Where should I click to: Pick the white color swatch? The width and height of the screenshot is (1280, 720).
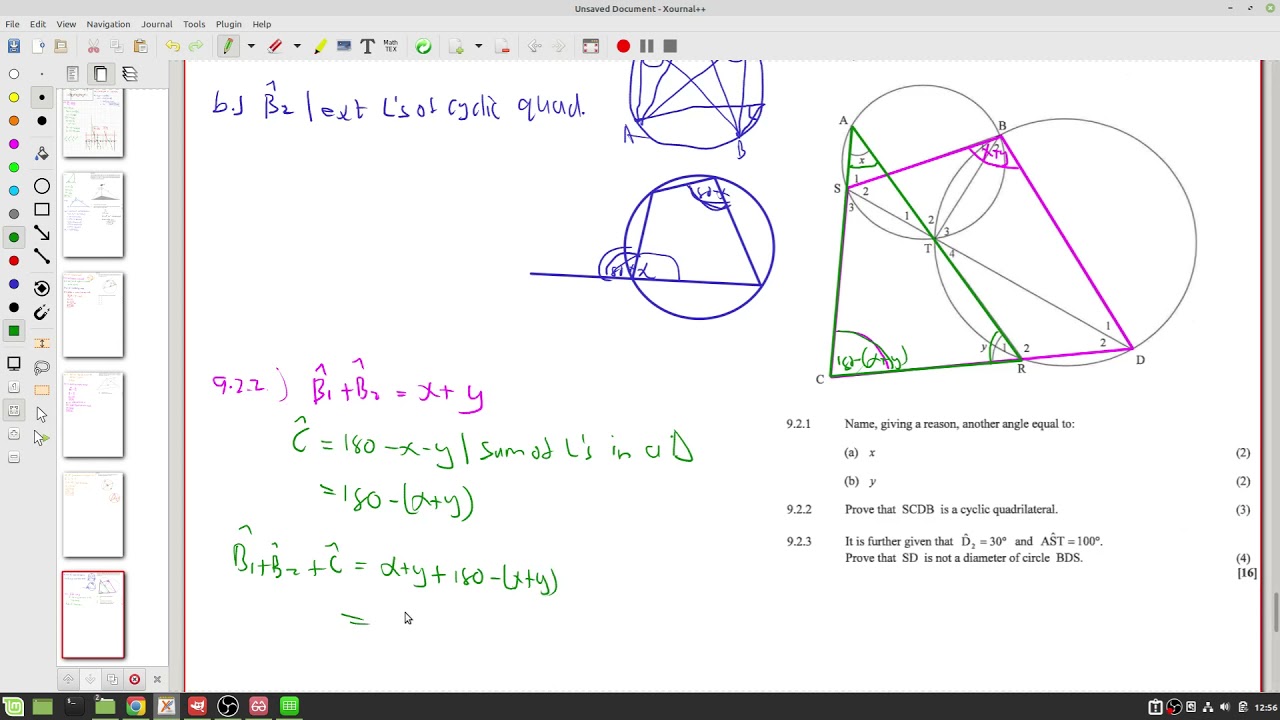pyautogui.click(x=14, y=74)
